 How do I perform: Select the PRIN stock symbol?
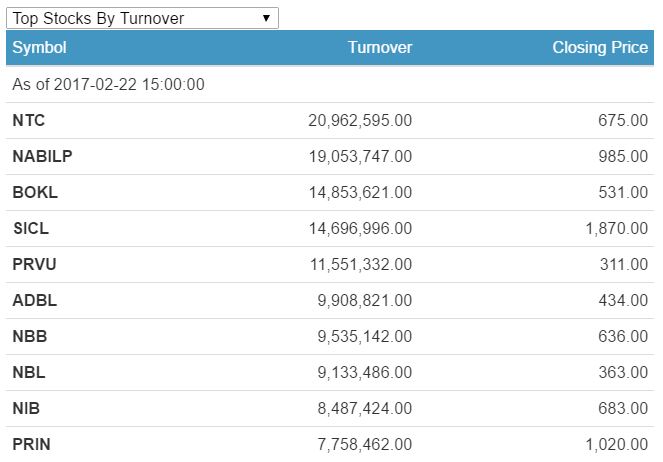click(31, 445)
